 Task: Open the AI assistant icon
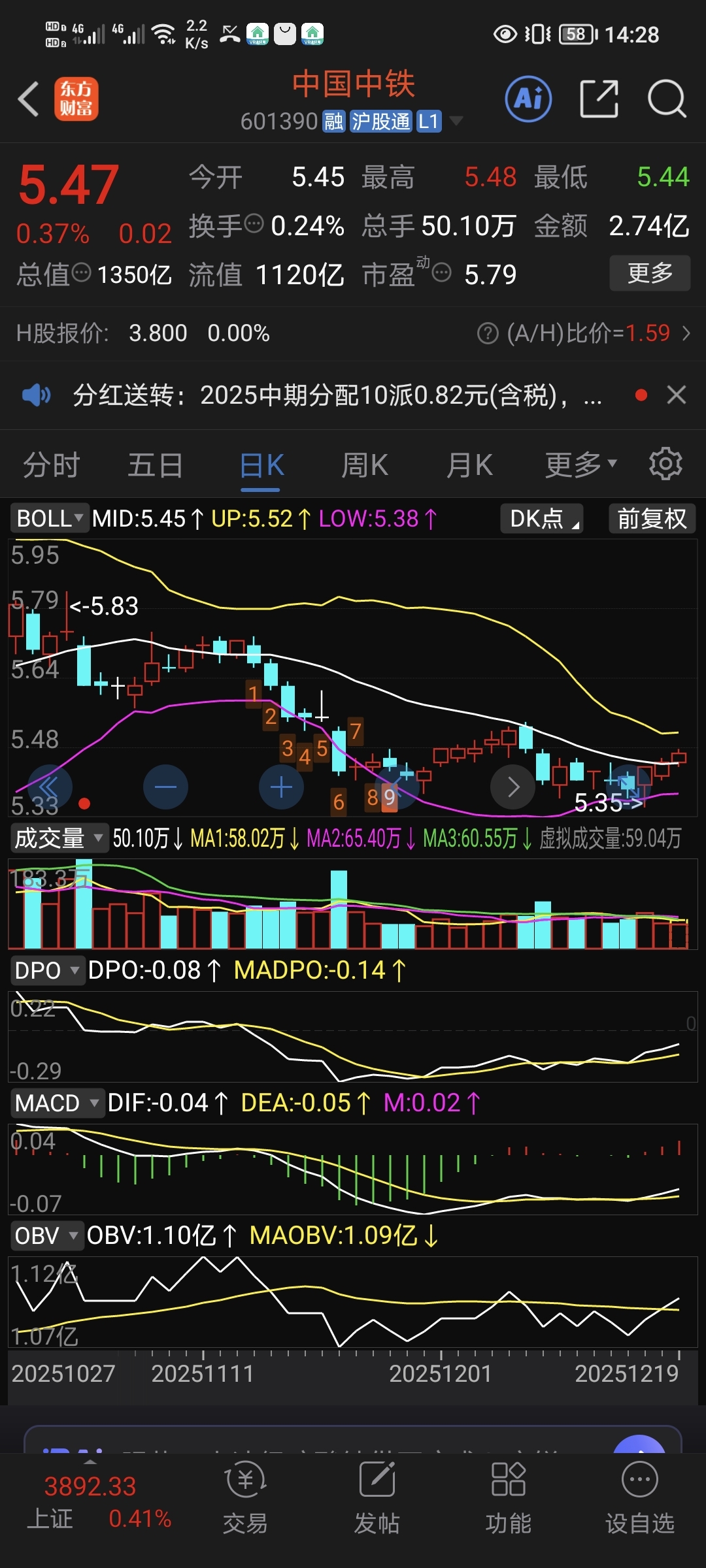click(528, 99)
